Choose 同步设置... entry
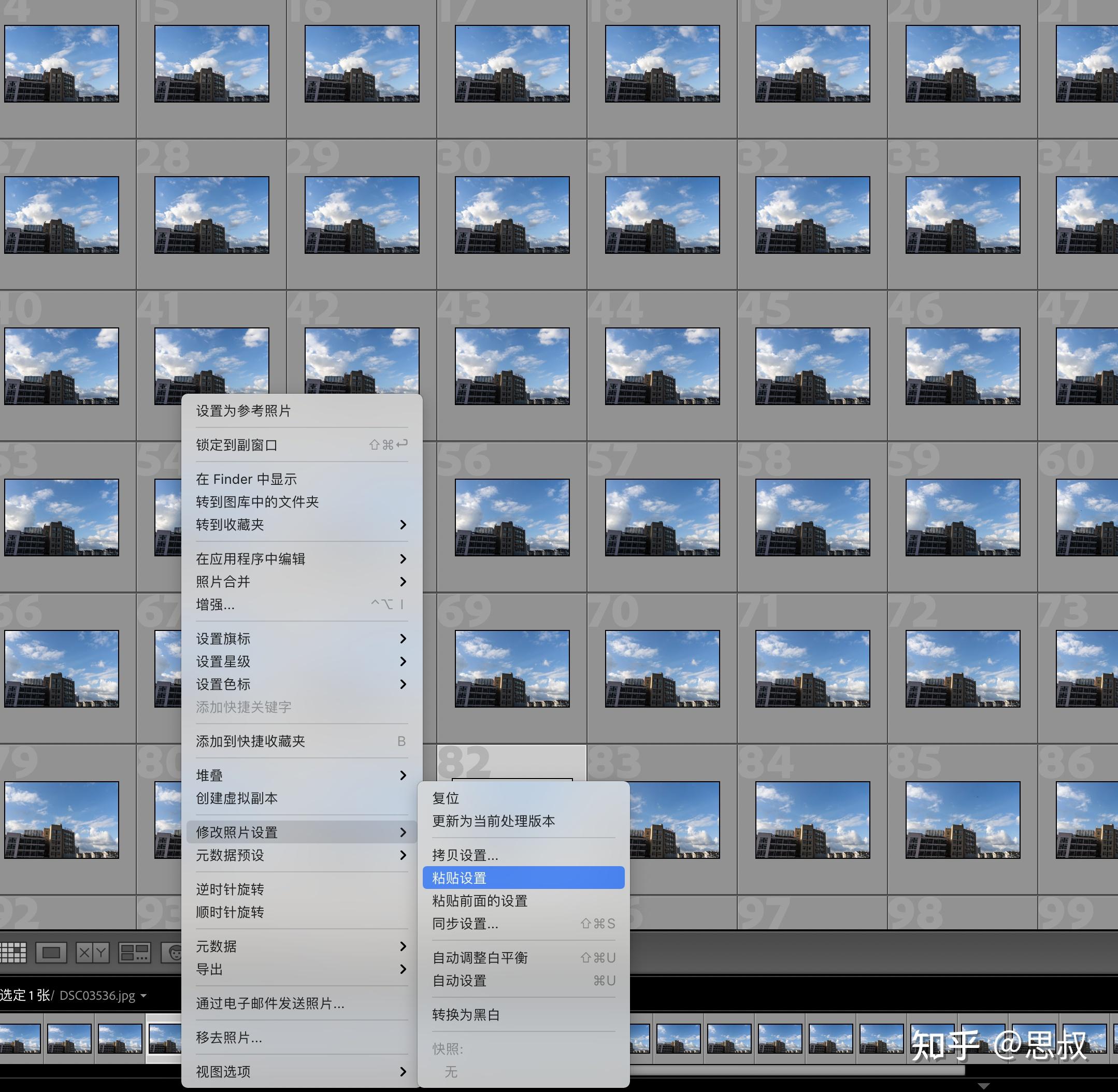The height and width of the screenshot is (1092, 1118). (x=524, y=923)
